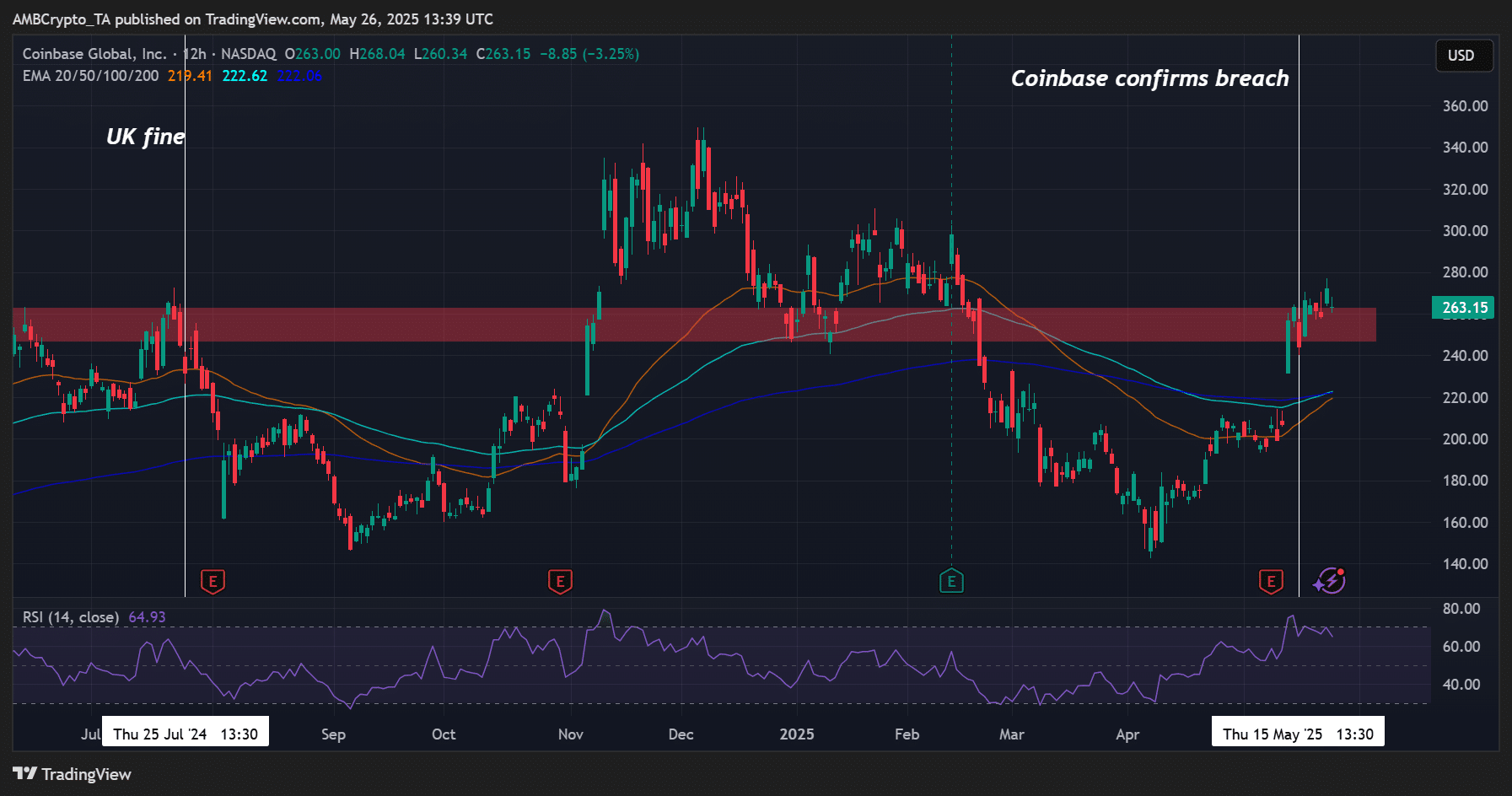Click the 200.00 price axis label
The width and height of the screenshot is (1512, 796).
[1465, 439]
